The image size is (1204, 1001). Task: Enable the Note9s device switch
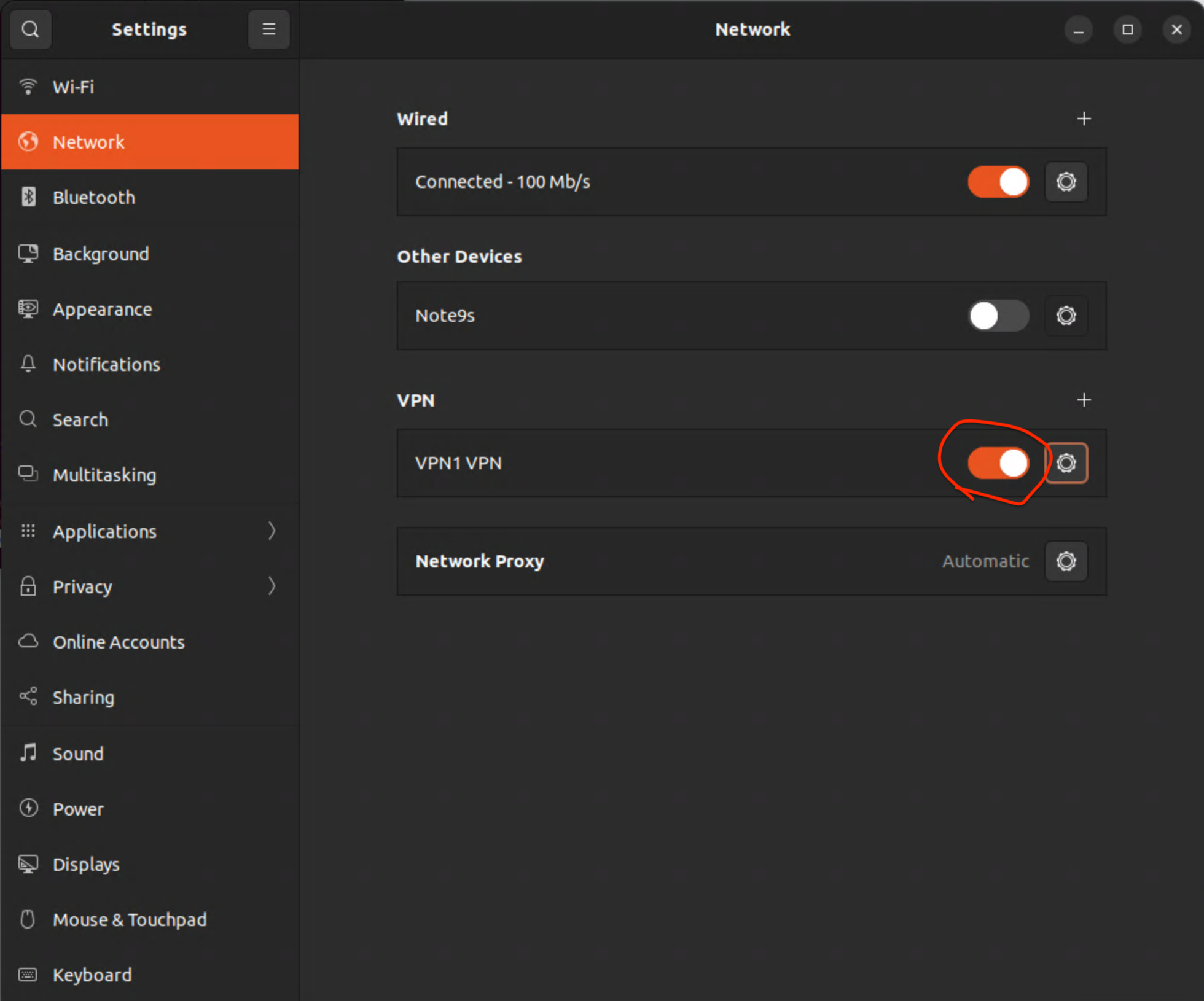[x=998, y=316]
